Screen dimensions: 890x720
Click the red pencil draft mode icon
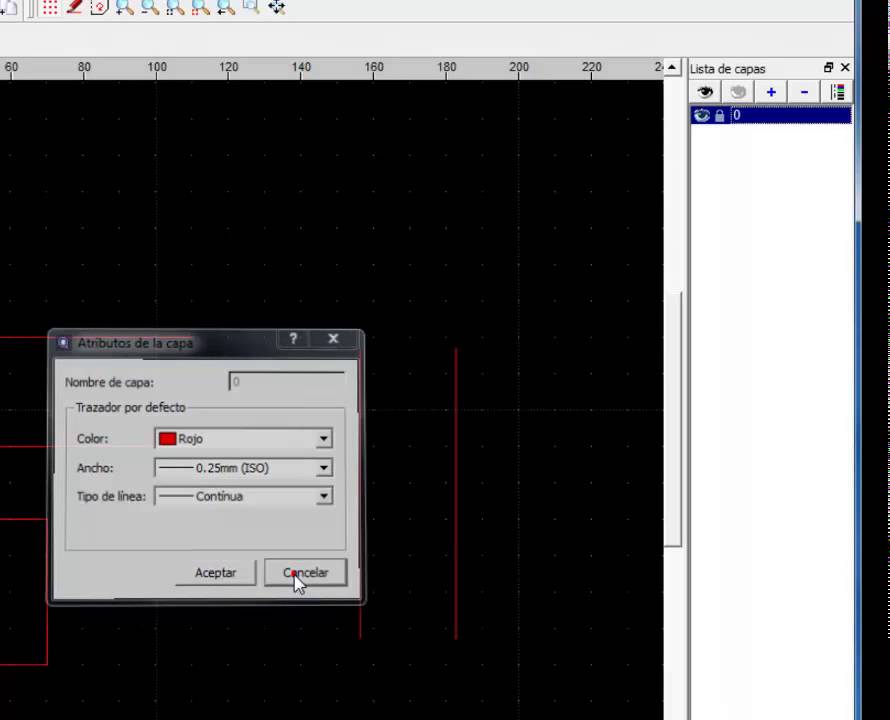[74, 7]
